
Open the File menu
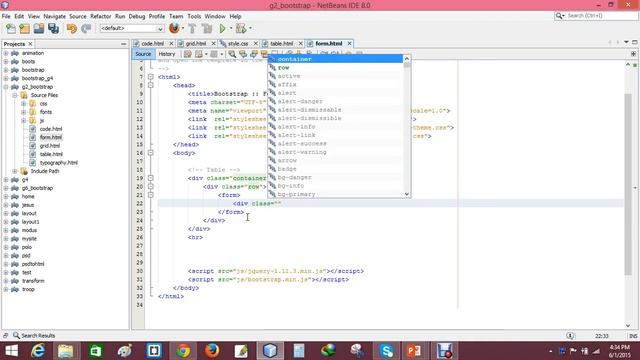click(6, 16)
